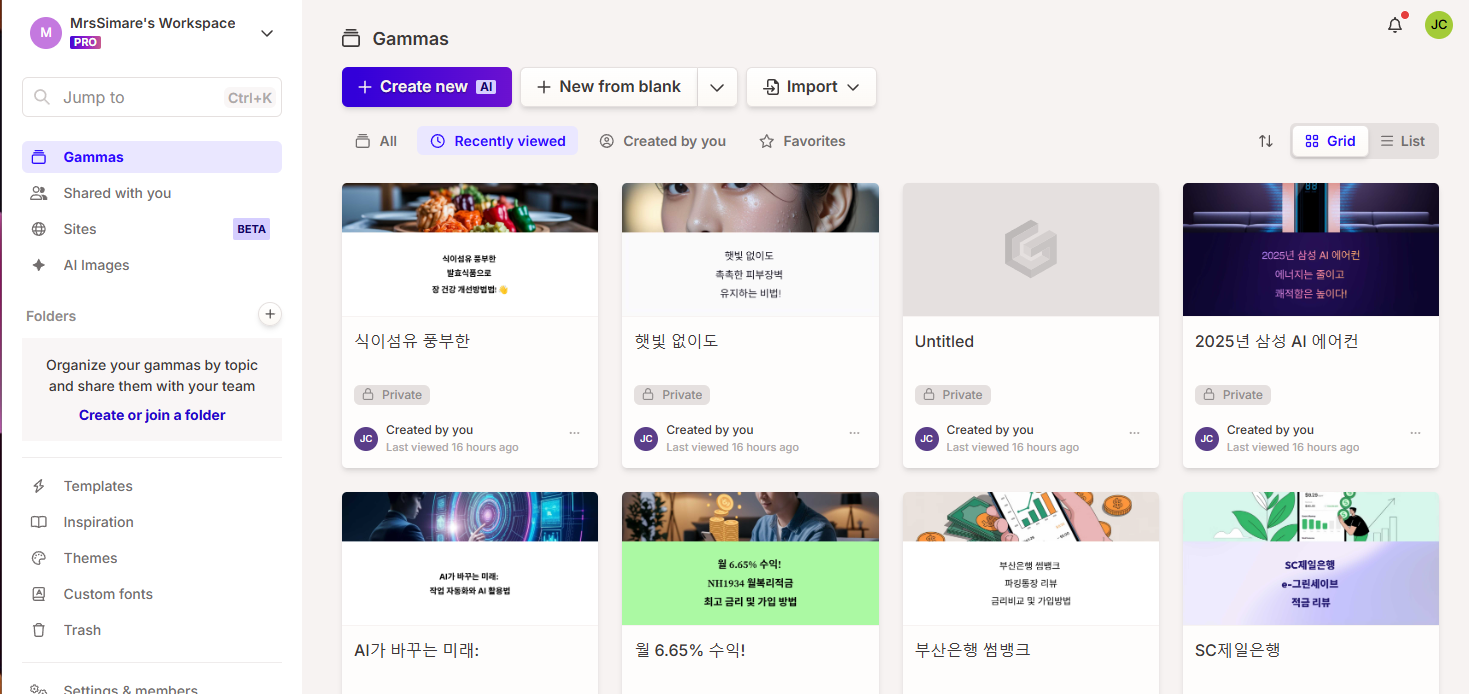Open the SC제일은행 thumbnail
The image size is (1469, 694).
click(x=1311, y=559)
